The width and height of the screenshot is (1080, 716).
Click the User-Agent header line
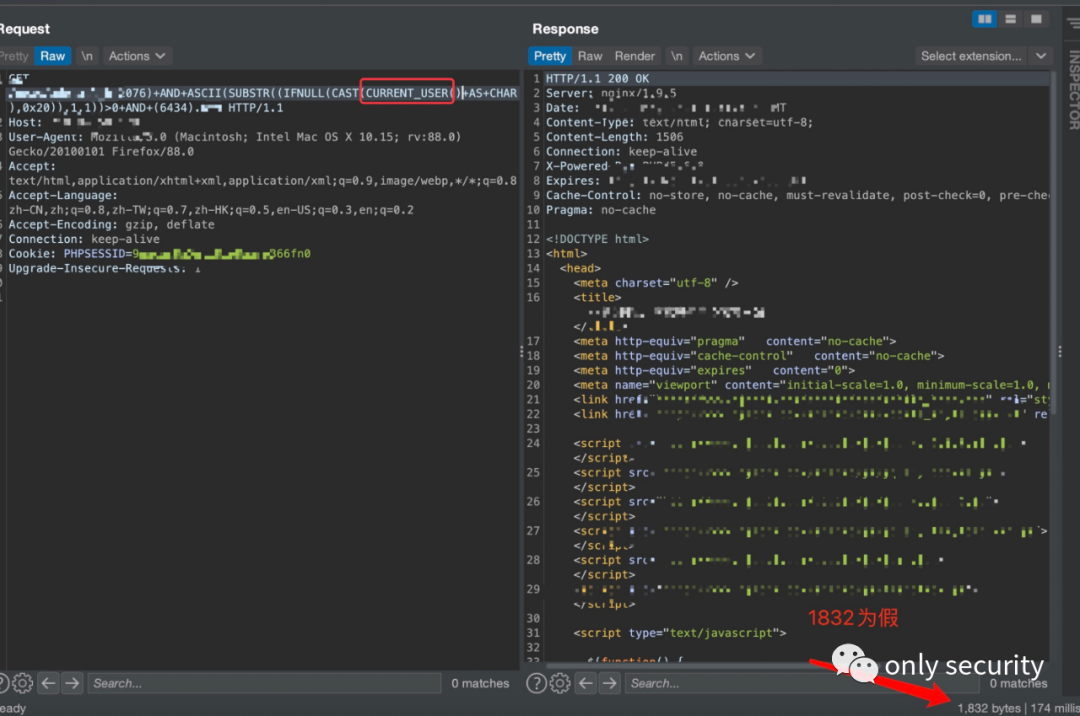click(234, 137)
